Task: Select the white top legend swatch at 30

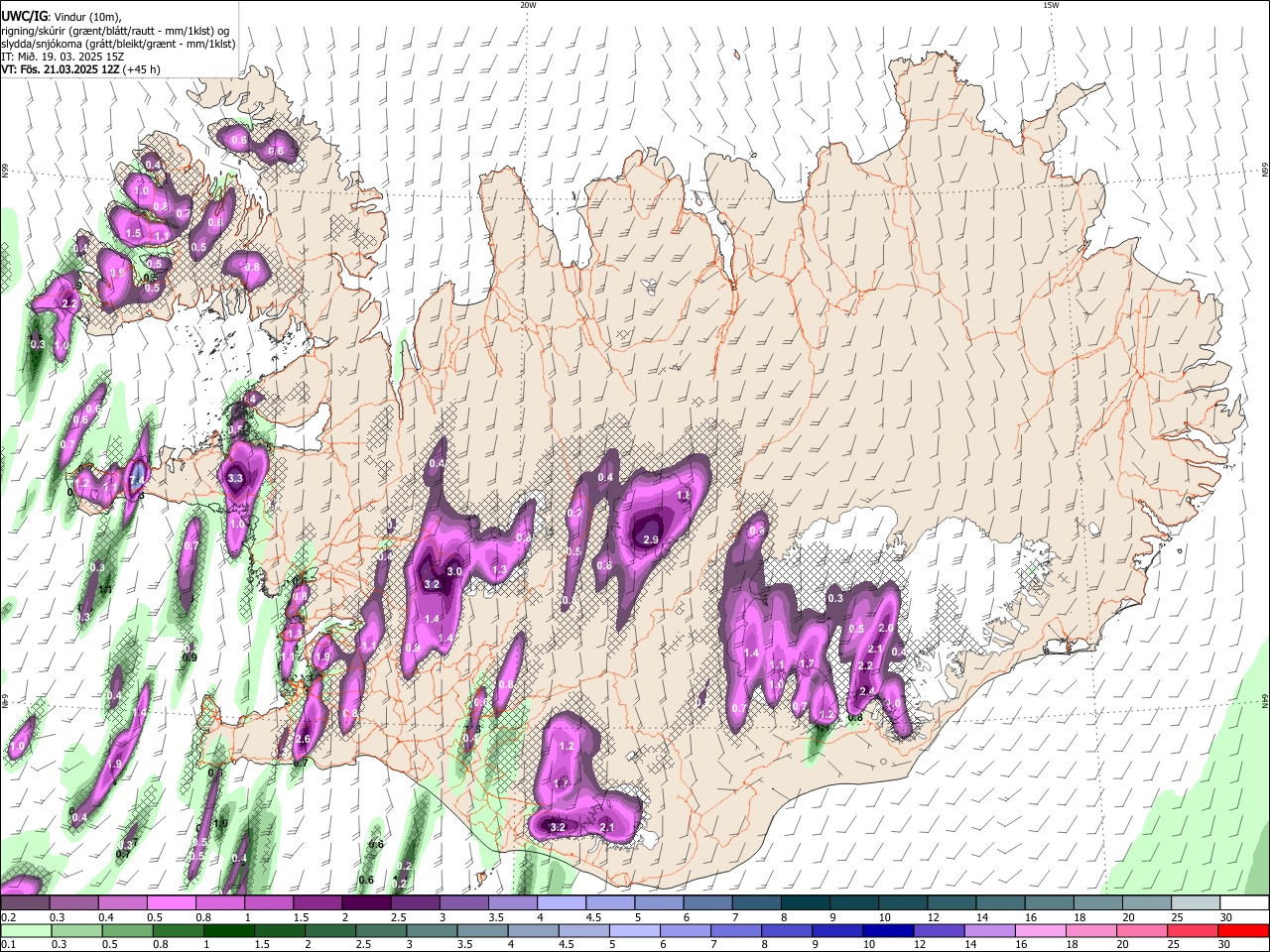Action: (x=1244, y=903)
